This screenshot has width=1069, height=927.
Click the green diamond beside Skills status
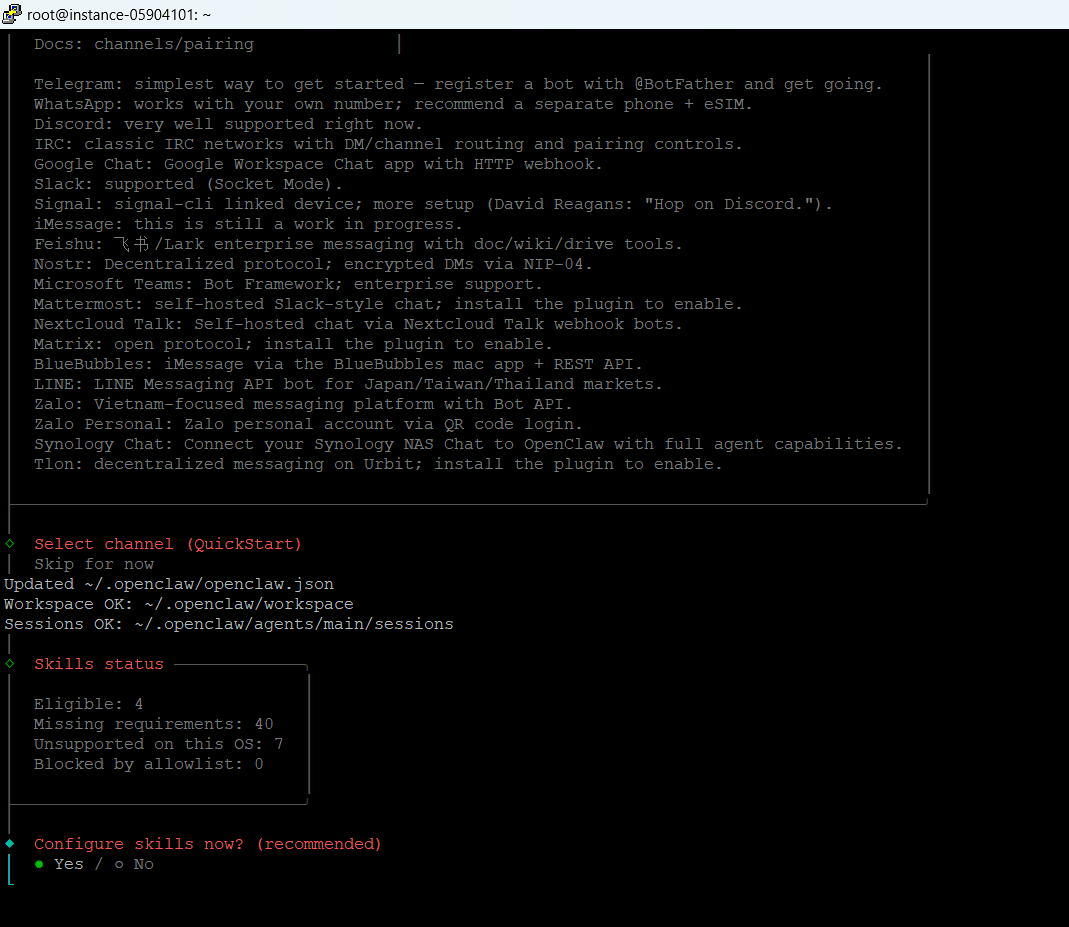click(10, 664)
